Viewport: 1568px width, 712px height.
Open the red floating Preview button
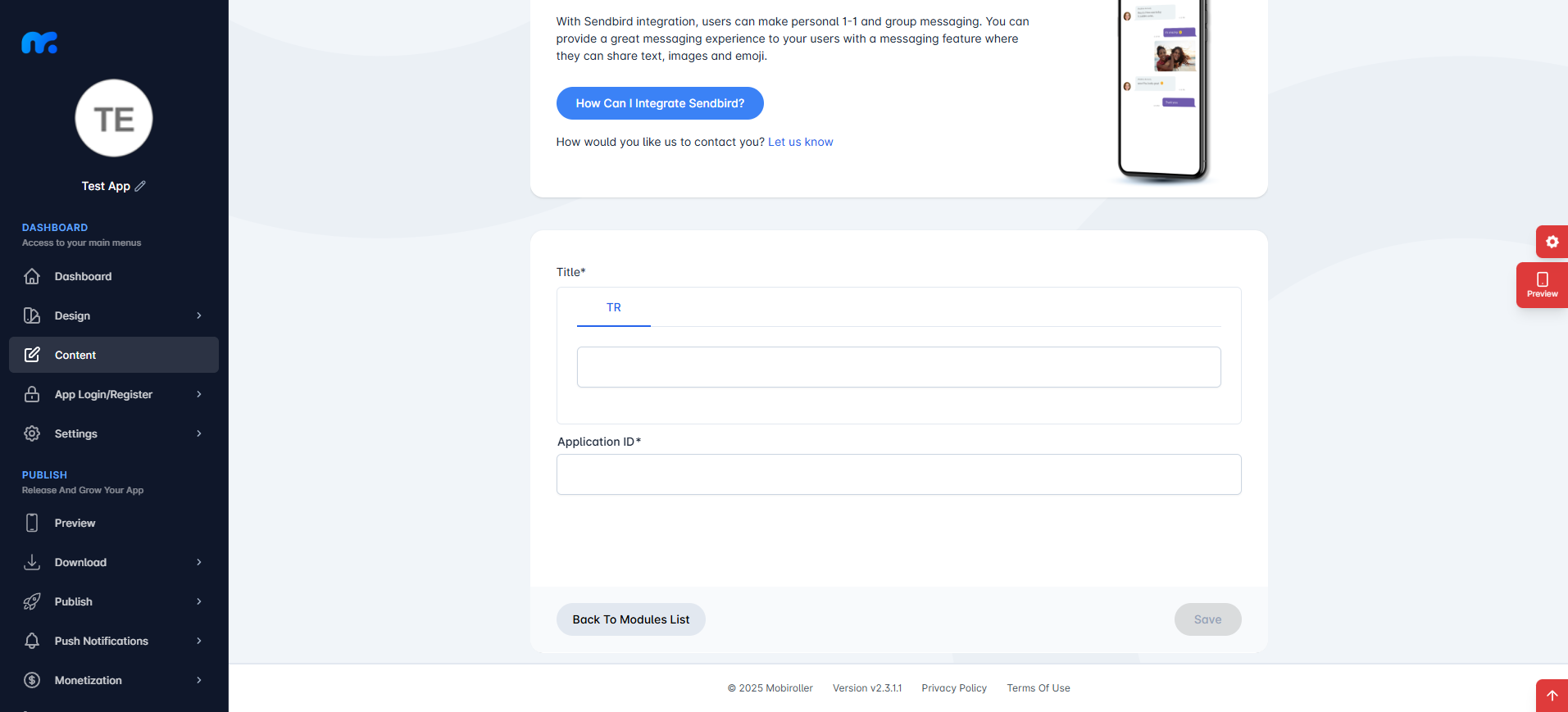click(x=1542, y=285)
